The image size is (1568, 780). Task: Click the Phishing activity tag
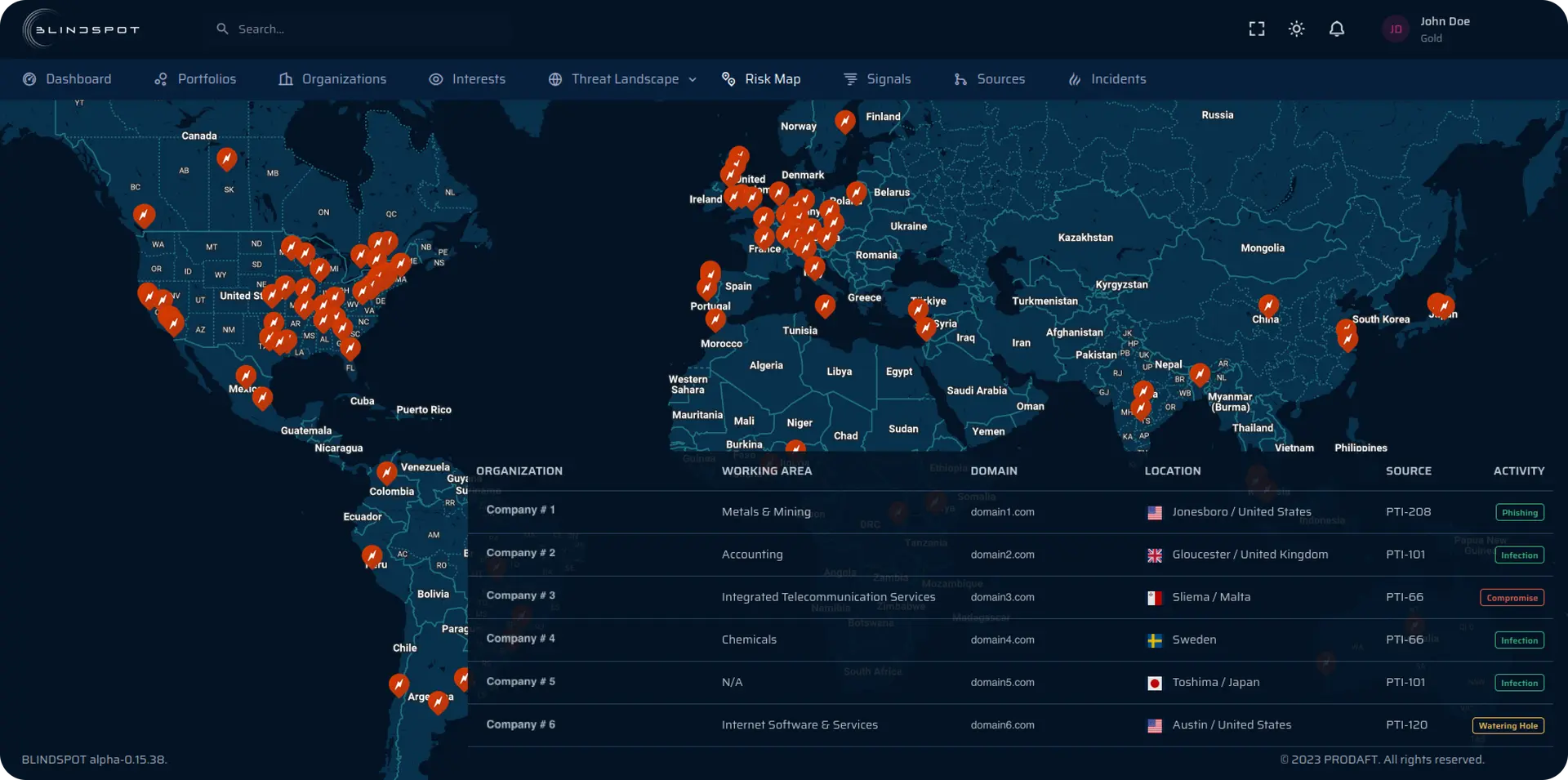point(1520,513)
